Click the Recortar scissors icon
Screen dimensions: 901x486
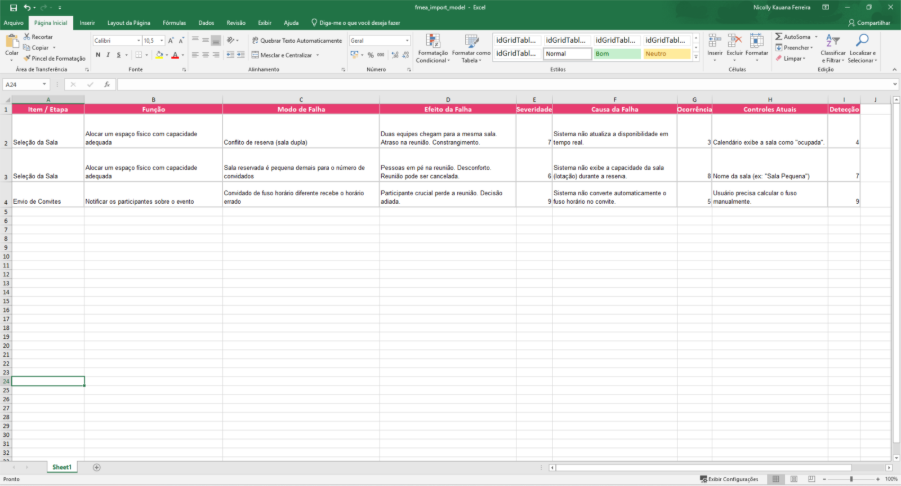point(26,37)
